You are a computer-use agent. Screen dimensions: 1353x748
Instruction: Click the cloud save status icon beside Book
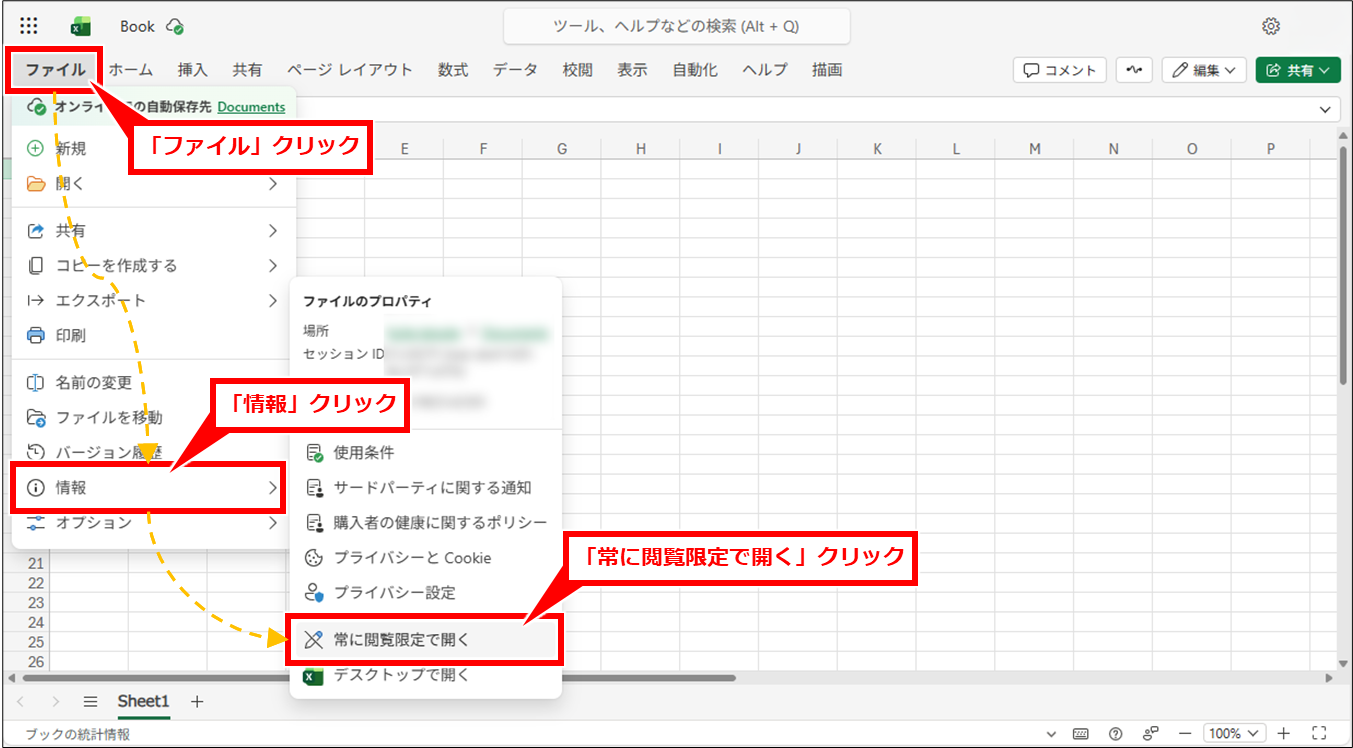(175, 27)
